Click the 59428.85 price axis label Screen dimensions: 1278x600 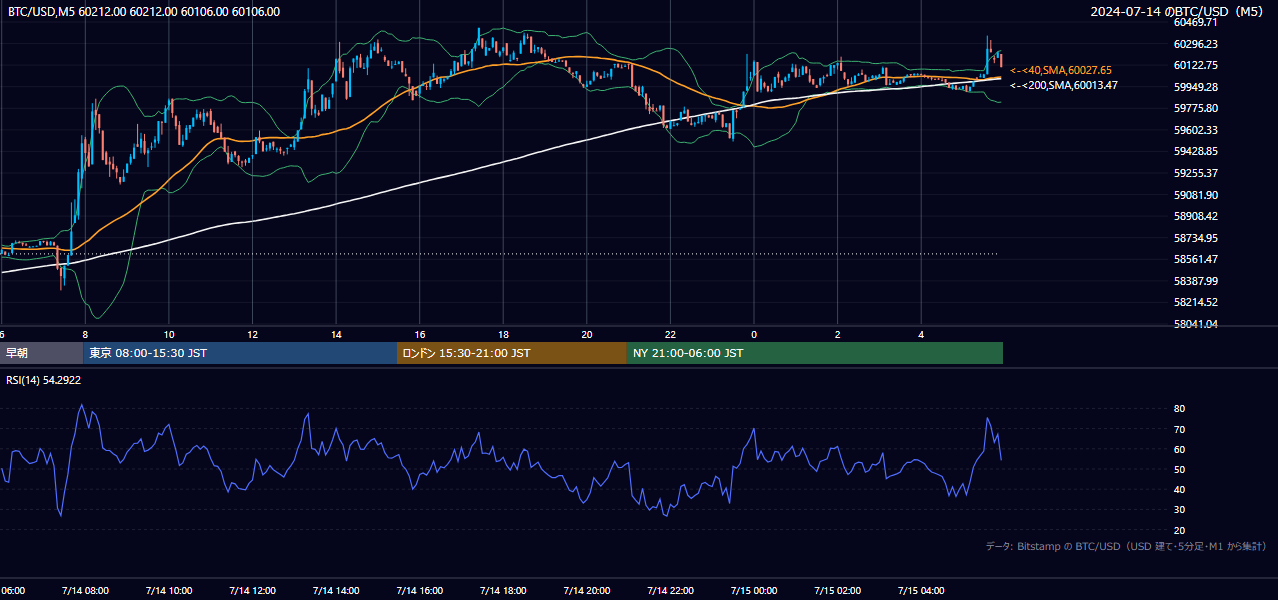(1195, 151)
